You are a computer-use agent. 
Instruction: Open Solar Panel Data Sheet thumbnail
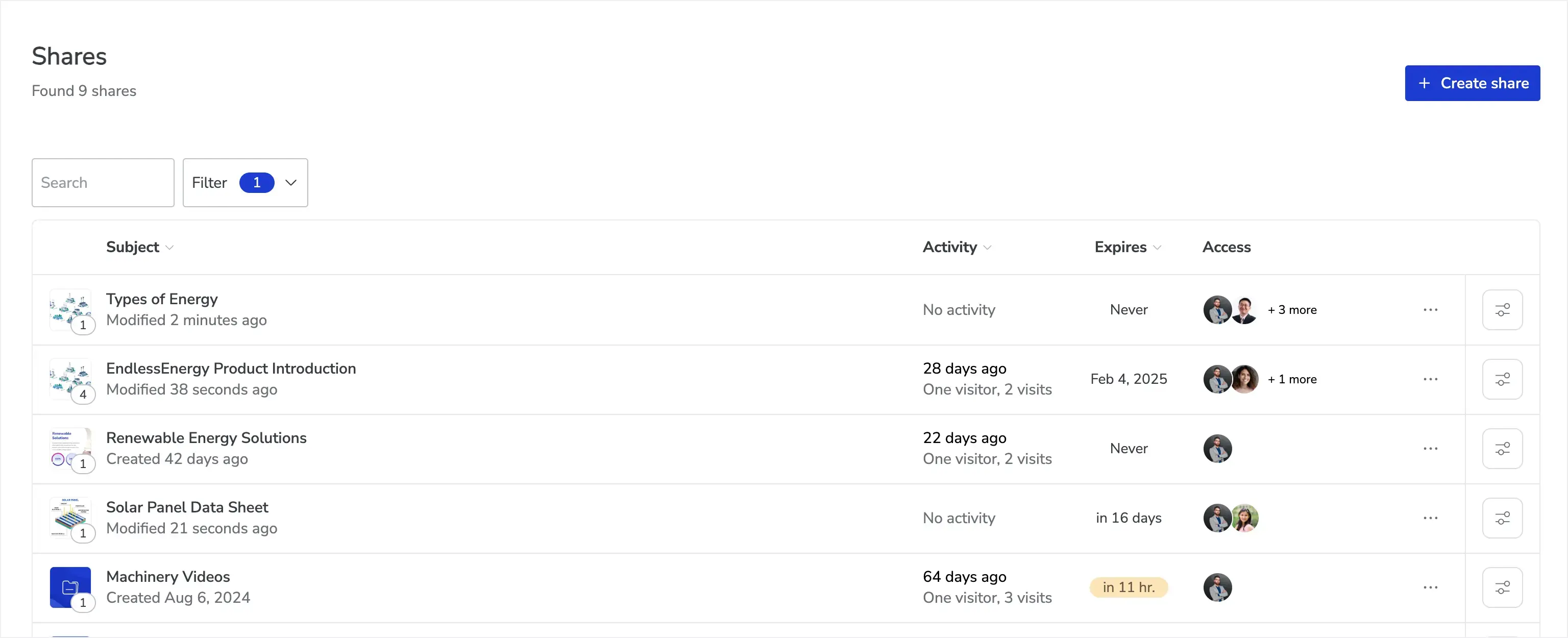coord(70,518)
